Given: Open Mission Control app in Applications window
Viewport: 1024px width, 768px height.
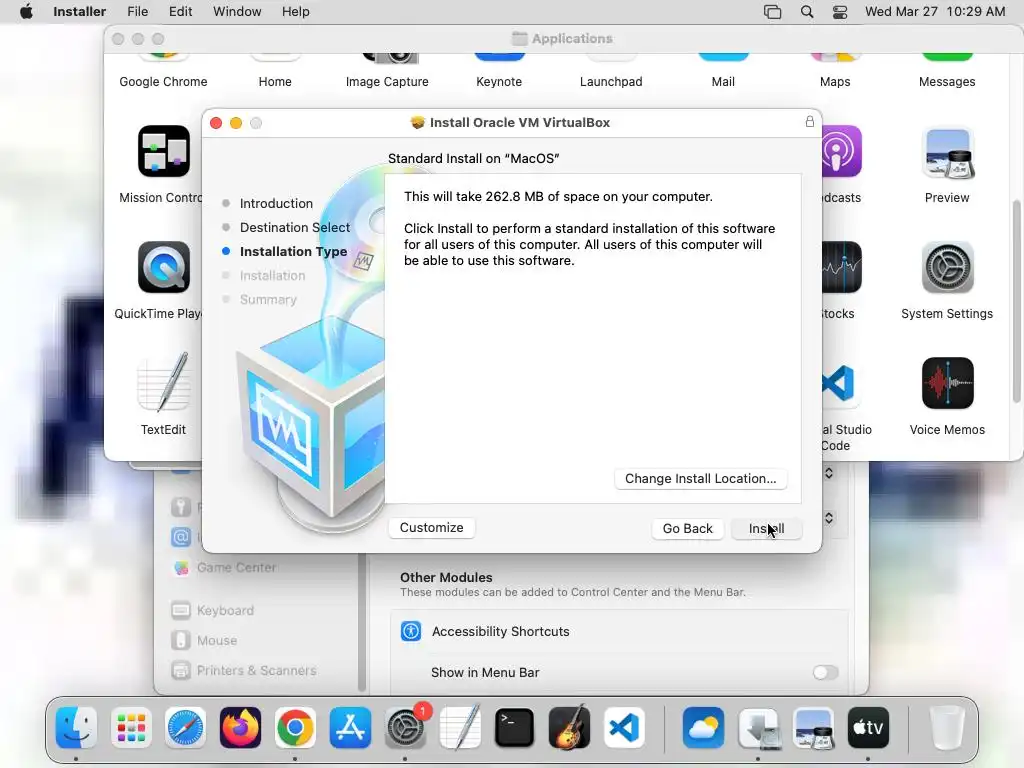Looking at the screenshot, I should pyautogui.click(x=163, y=152).
